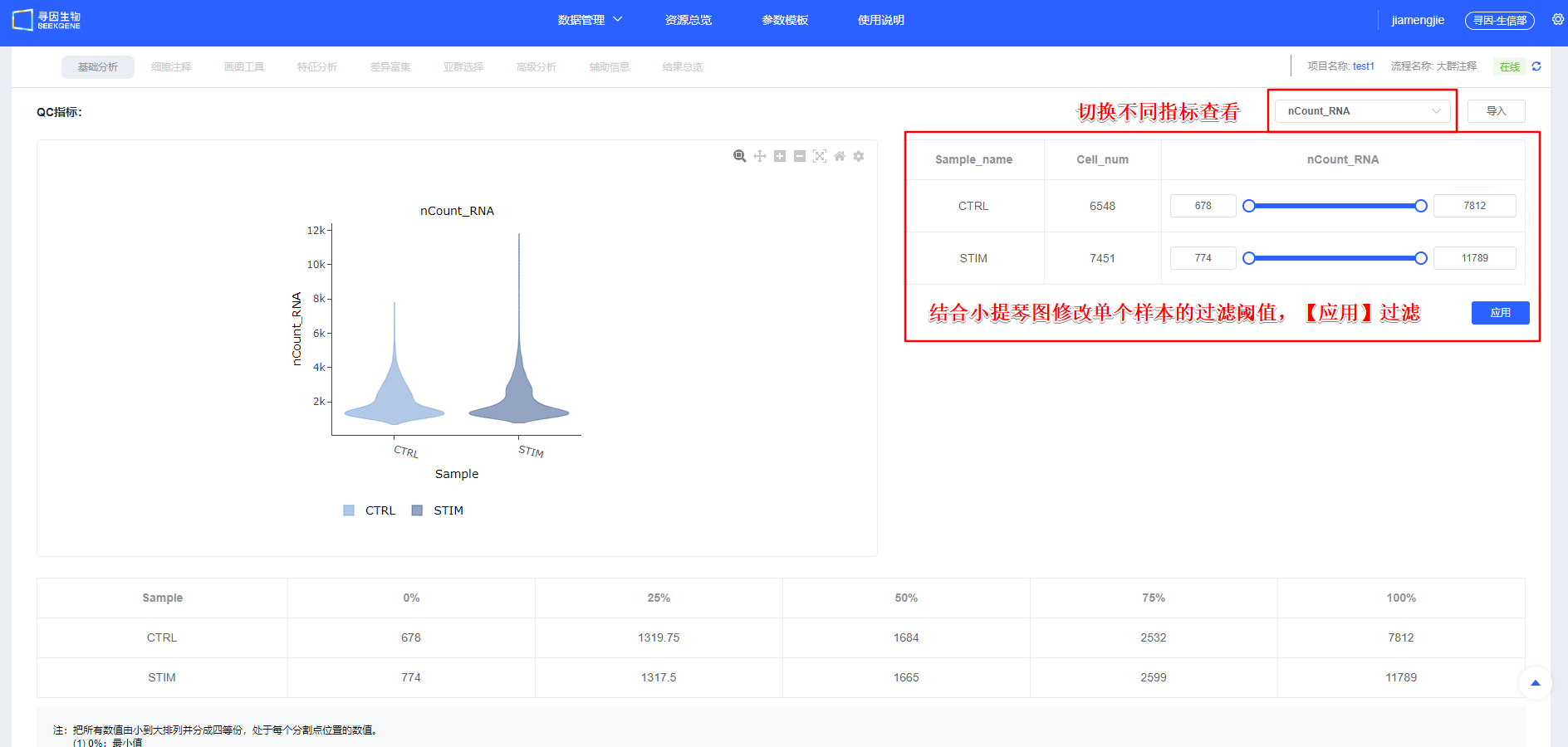Grab the CTRL slider maximum handle
This screenshot has width=1568, height=747.
(x=1421, y=206)
